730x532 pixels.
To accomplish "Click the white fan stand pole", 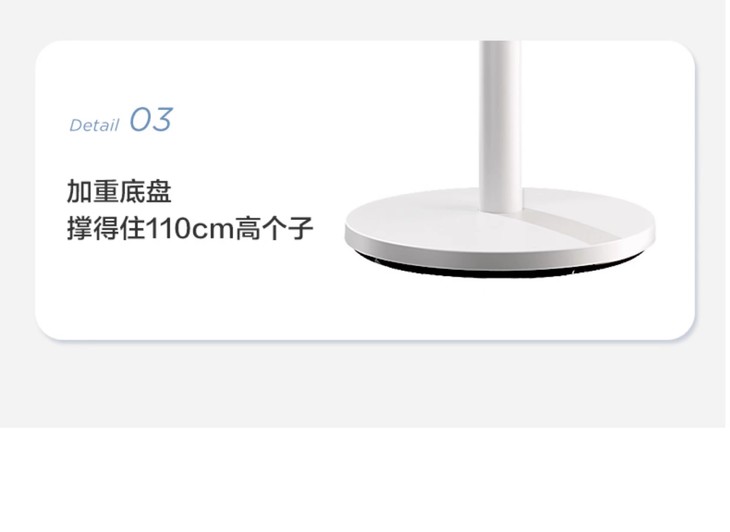I will point(500,121).
